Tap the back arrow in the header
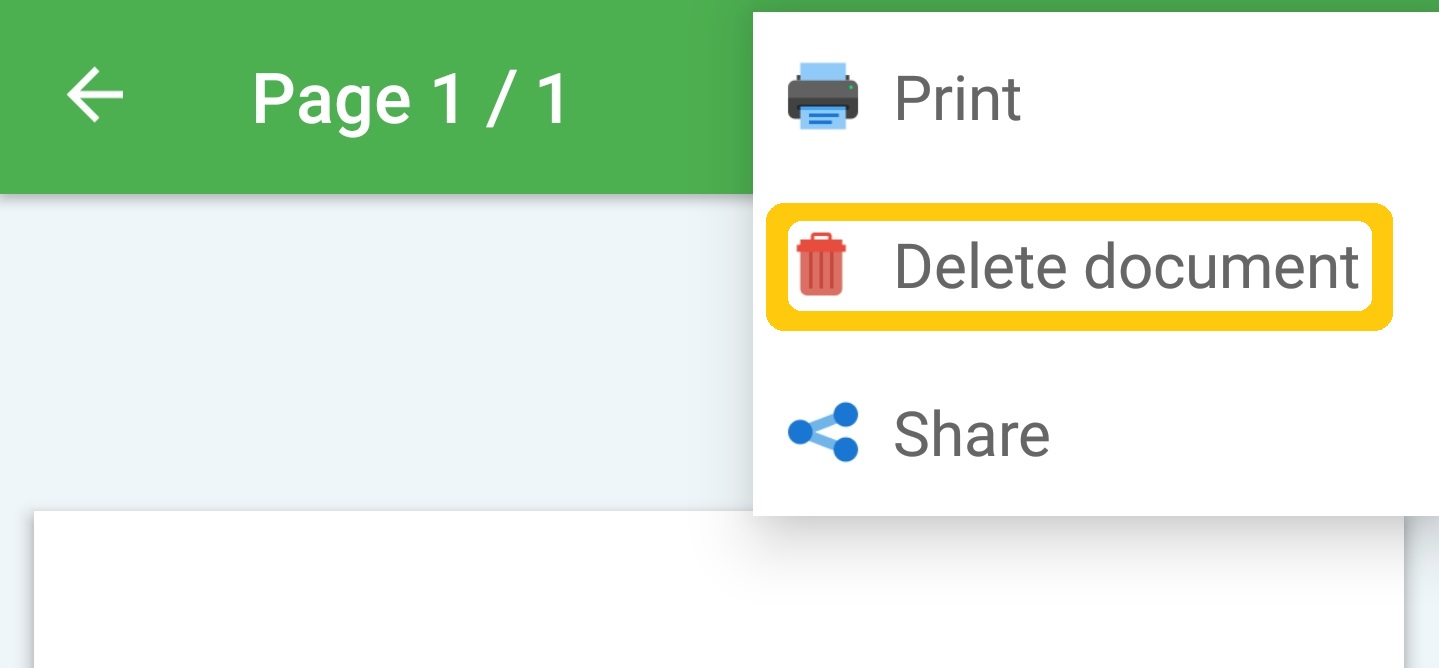 tap(95, 96)
